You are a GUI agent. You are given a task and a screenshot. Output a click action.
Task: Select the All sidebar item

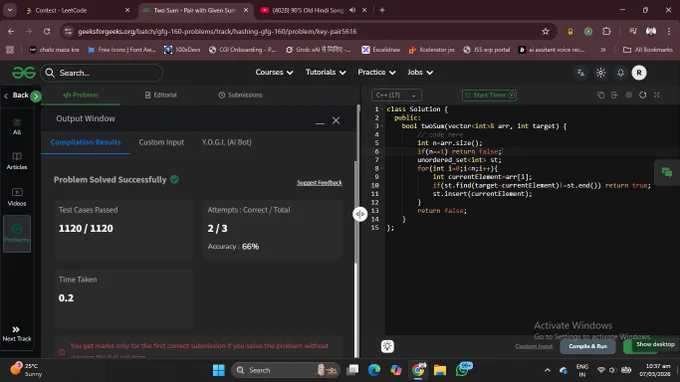[17, 127]
